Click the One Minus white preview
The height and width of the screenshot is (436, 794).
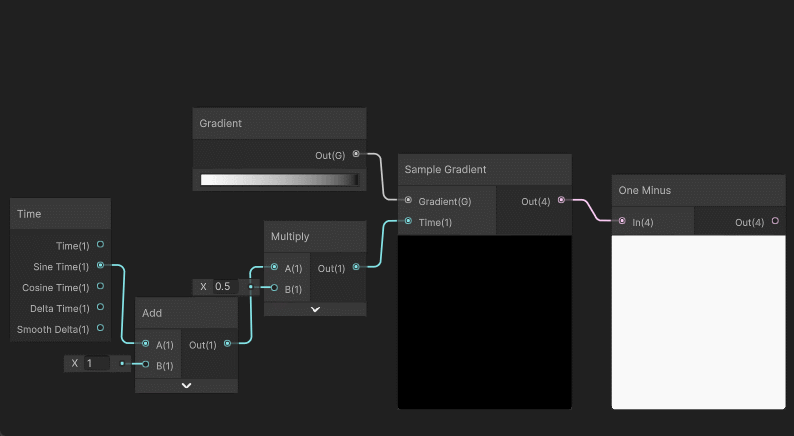point(698,321)
